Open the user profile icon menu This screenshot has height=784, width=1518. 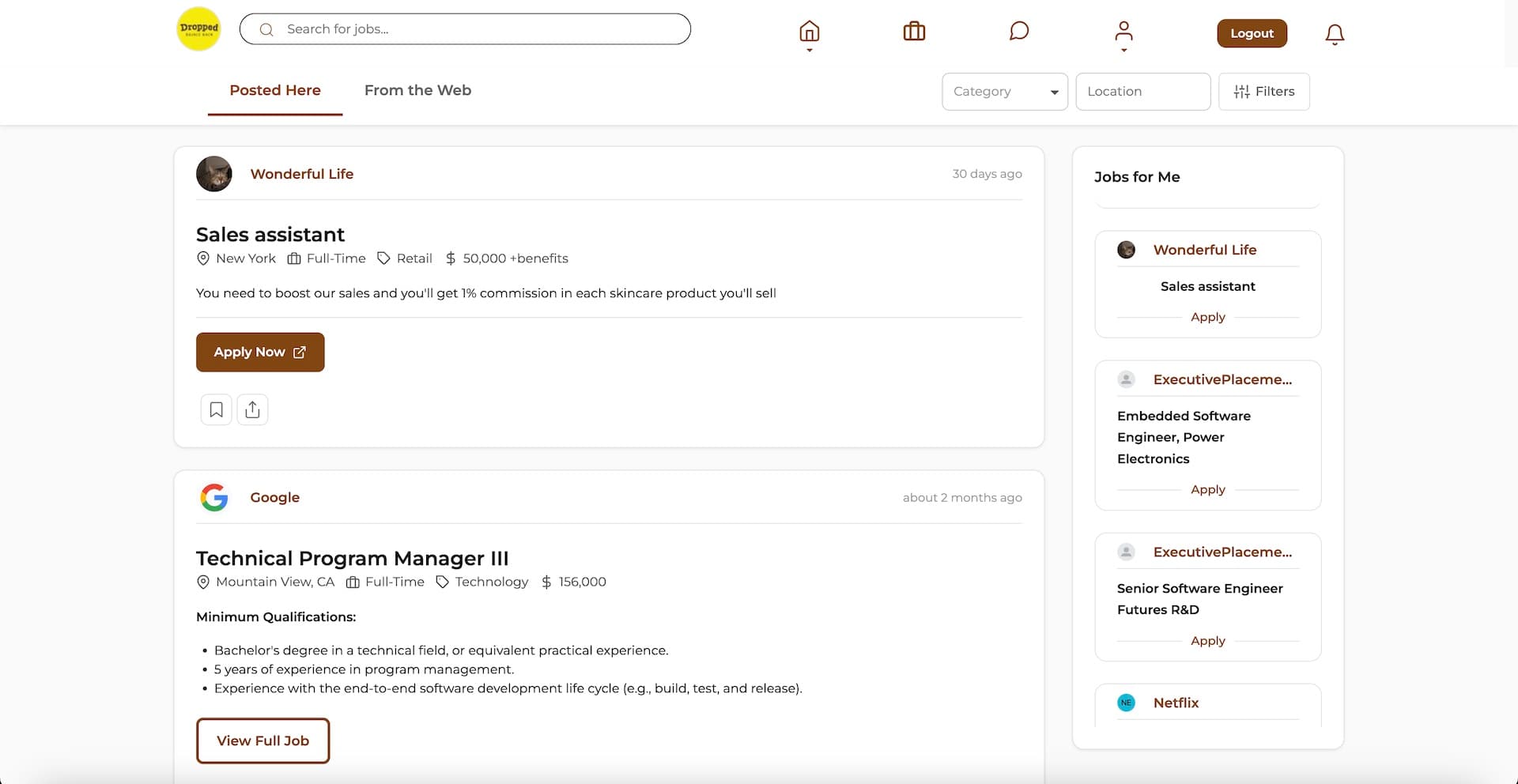[1123, 32]
